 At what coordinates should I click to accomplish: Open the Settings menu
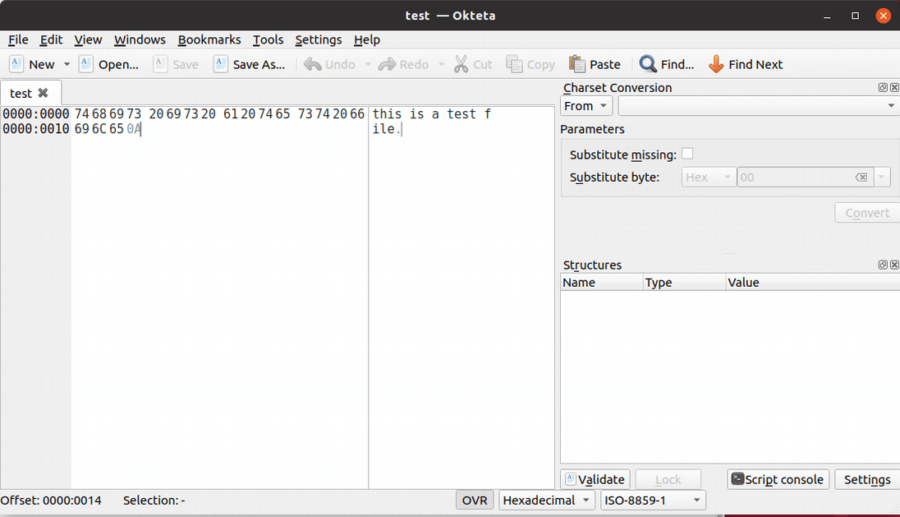[x=318, y=40]
